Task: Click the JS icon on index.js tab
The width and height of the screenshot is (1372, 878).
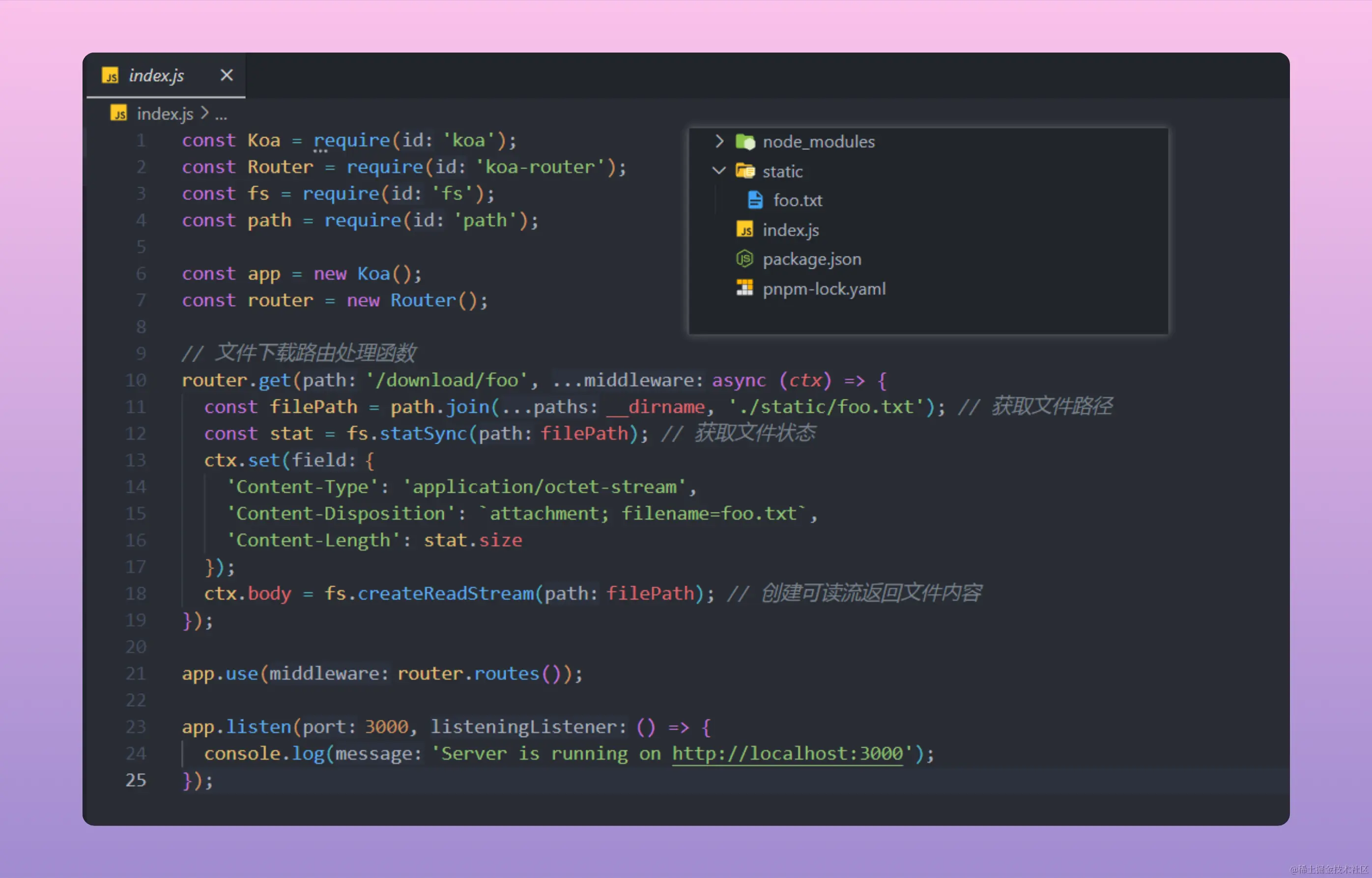Action: [x=110, y=75]
